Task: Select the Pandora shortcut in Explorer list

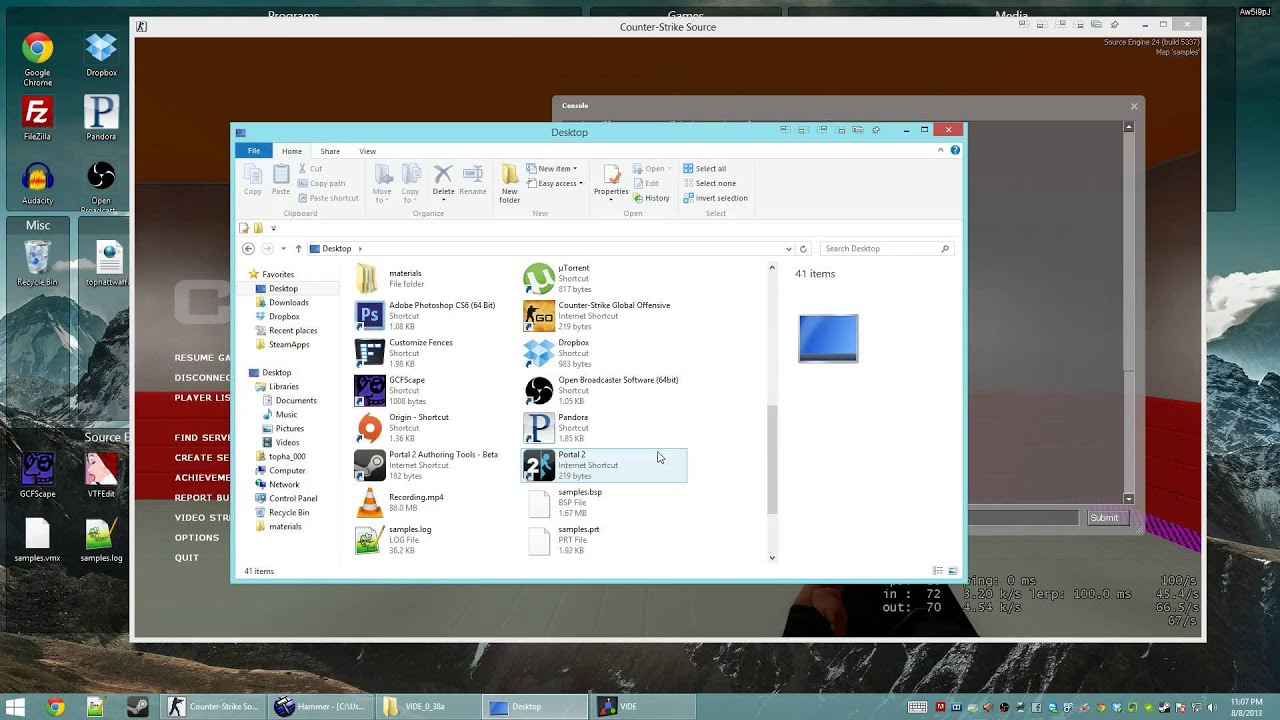Action: 604,428
